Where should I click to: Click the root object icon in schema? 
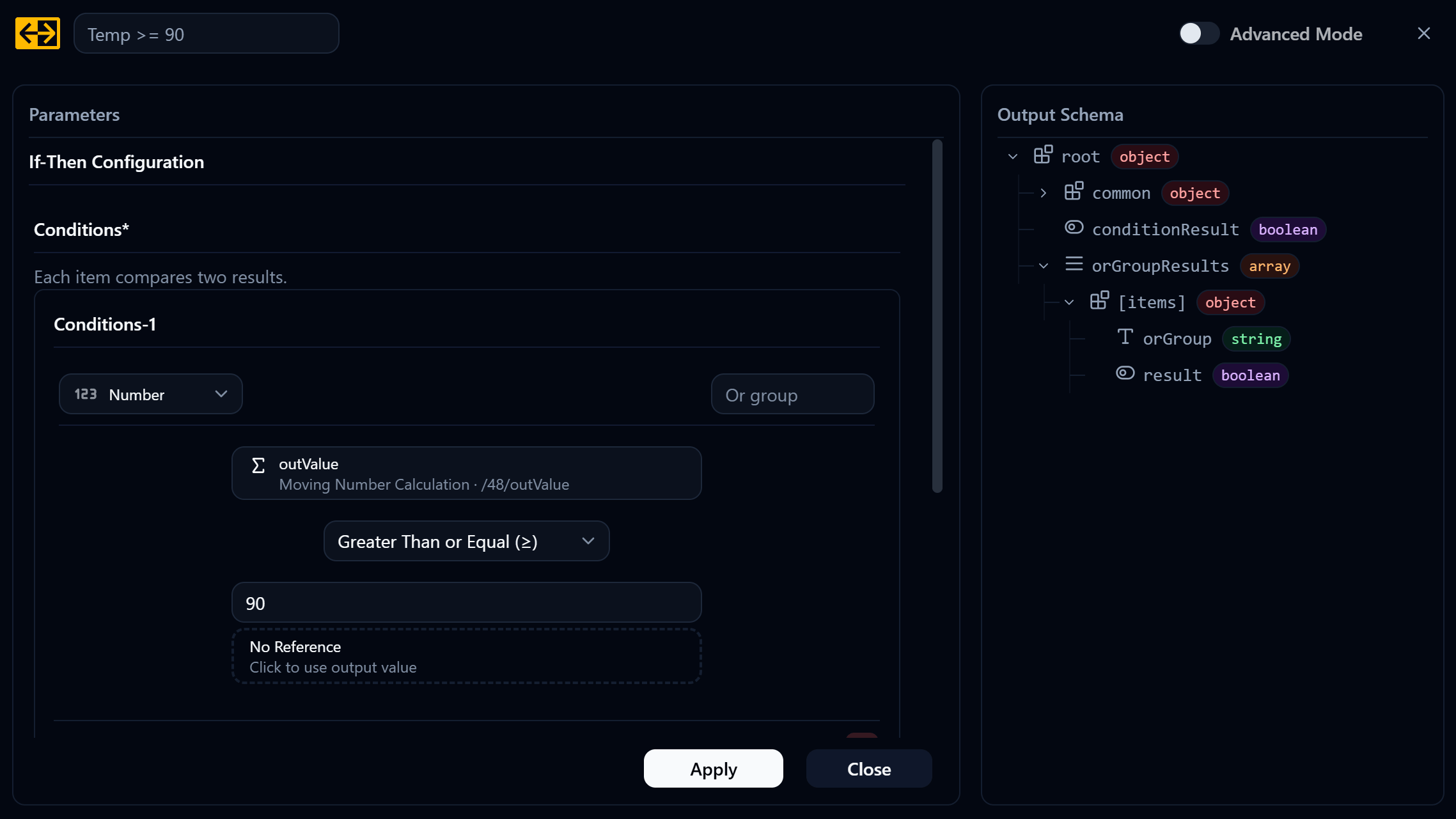click(x=1043, y=155)
